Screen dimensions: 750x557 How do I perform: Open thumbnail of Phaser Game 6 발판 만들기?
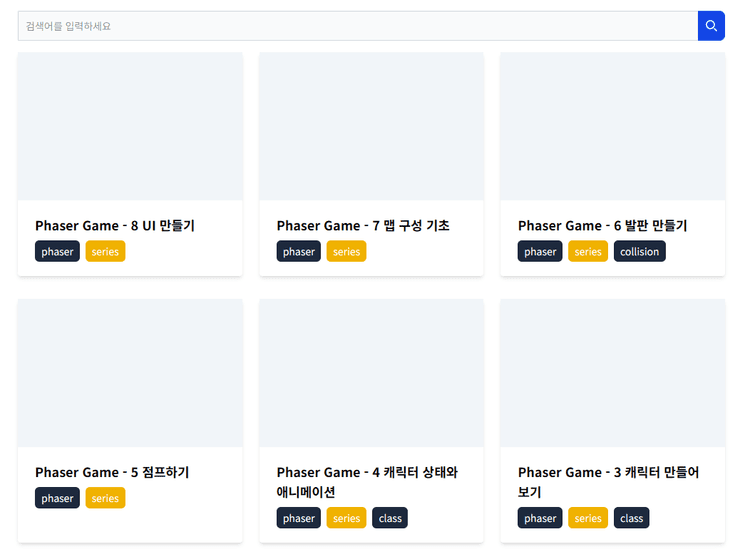(613, 126)
